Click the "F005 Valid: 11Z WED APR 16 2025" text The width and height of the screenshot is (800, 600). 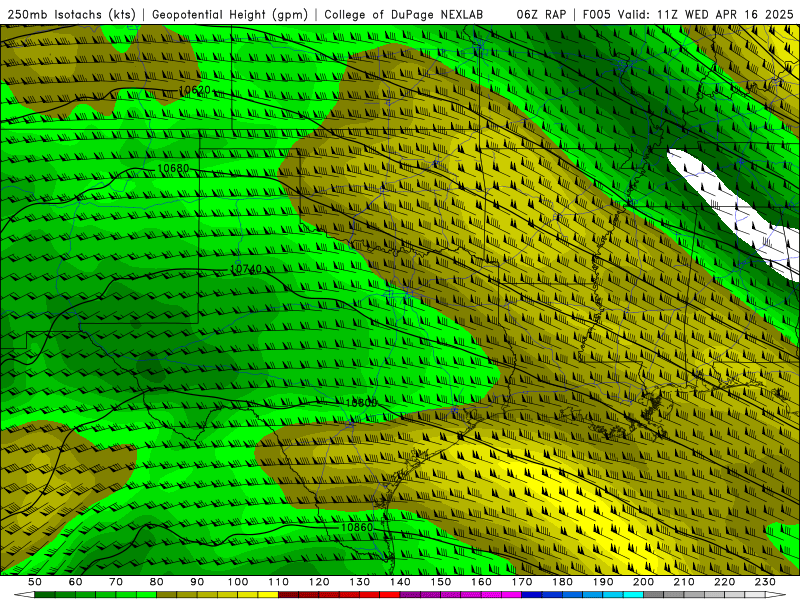coord(688,15)
